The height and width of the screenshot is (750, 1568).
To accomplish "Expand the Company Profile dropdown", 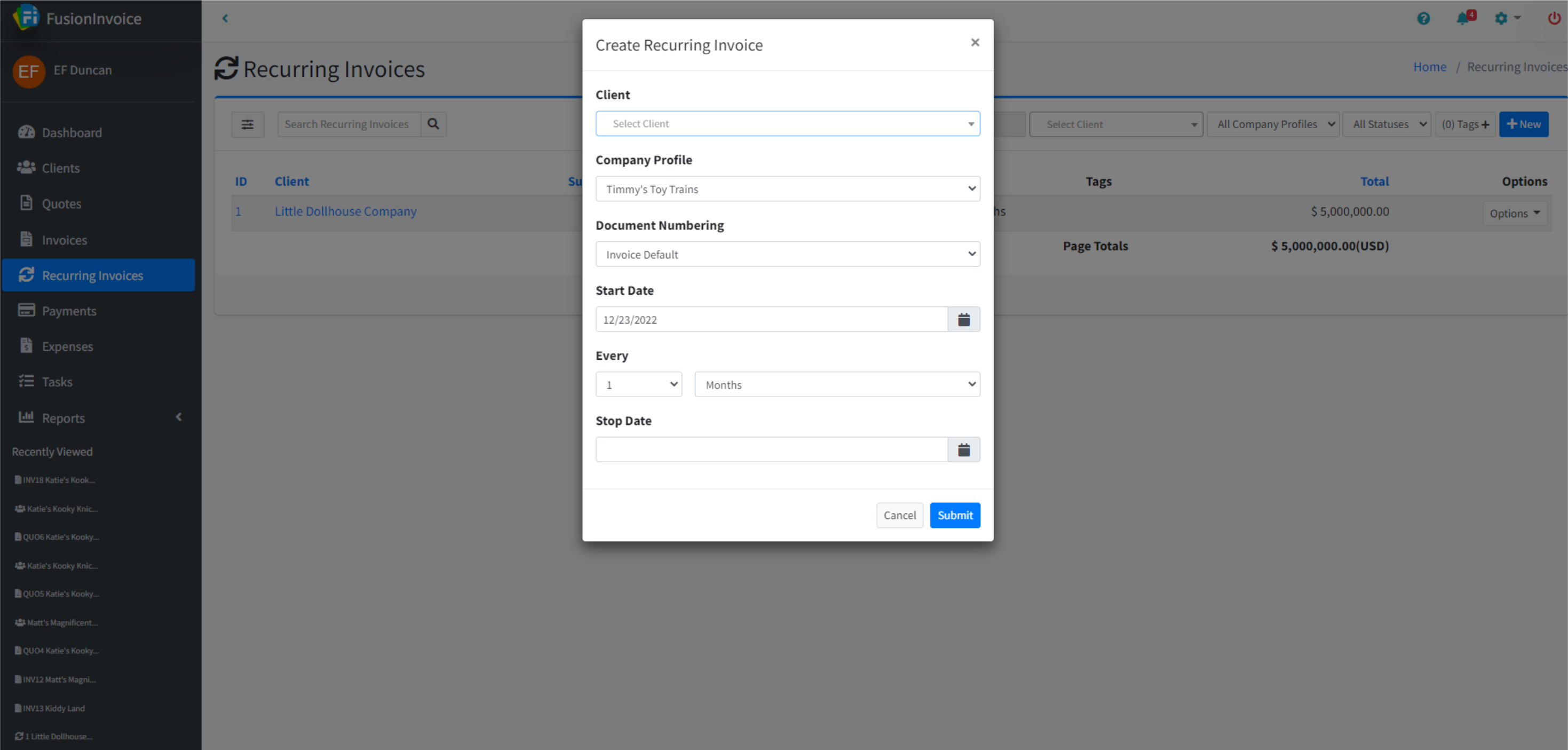I will click(x=787, y=190).
